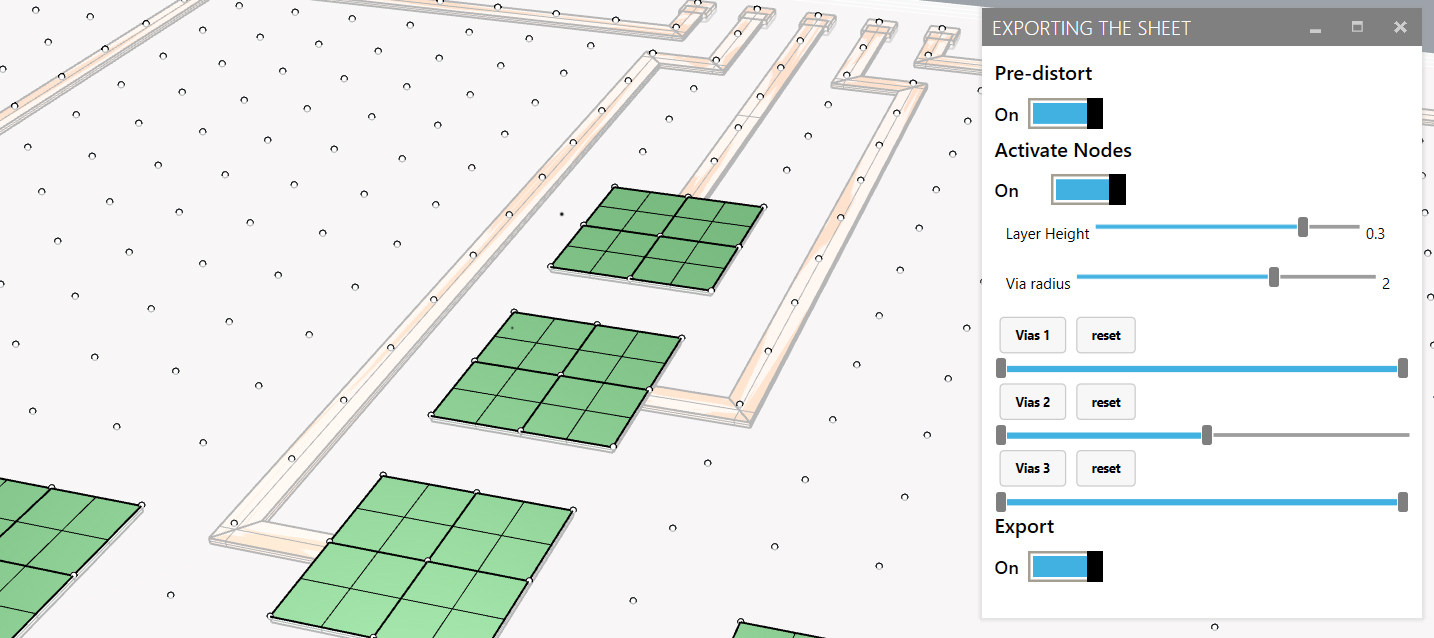This screenshot has height=638, width=1434.
Task: Click the Activate Nodes heading
Action: pos(1063,150)
